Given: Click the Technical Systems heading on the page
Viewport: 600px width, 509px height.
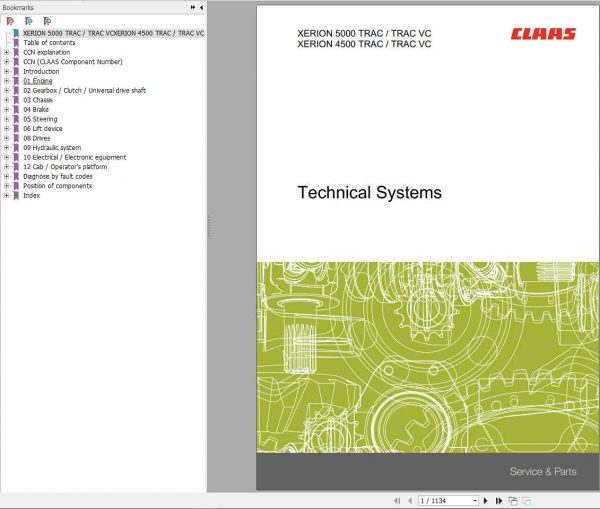Looking at the screenshot, I should [x=370, y=193].
